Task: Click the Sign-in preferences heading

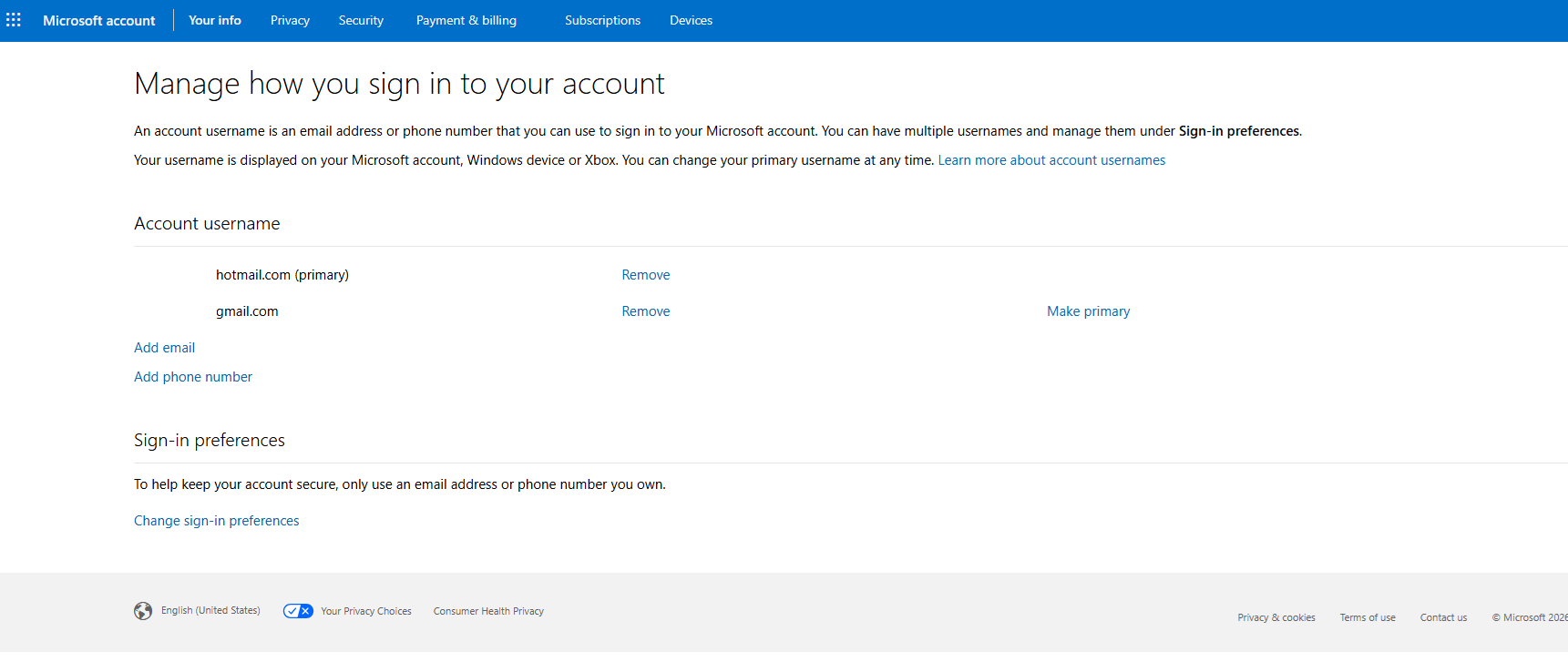Action: tap(210, 441)
